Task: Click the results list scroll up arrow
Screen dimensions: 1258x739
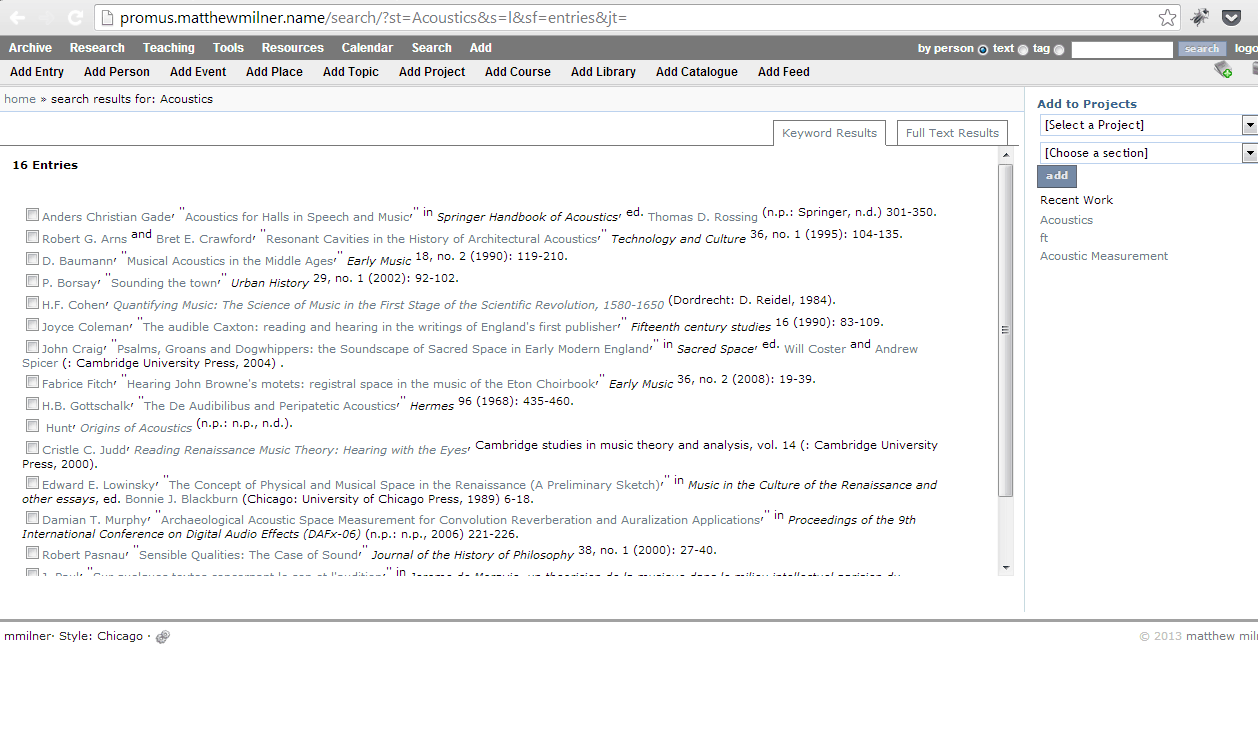Action: click(1005, 155)
